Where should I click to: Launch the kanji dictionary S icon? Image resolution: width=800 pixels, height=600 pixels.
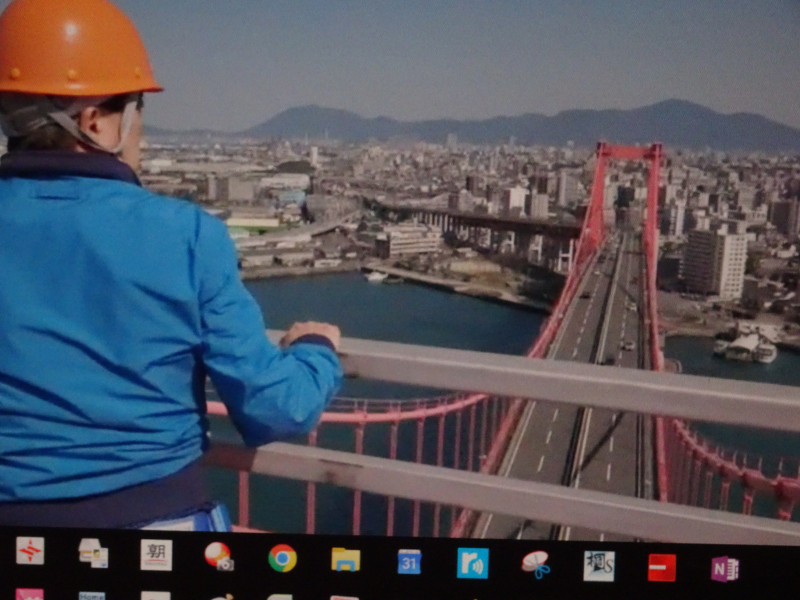[x=599, y=566]
